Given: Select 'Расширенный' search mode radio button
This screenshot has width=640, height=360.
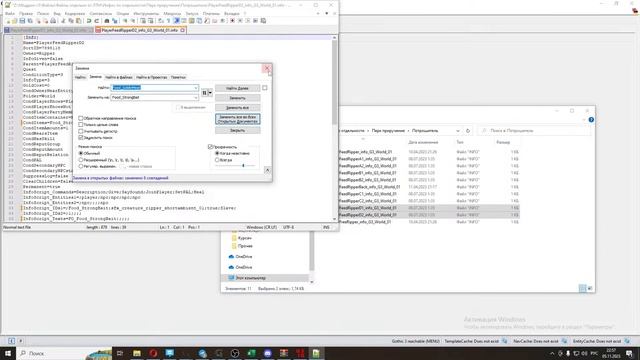Looking at the screenshot, I should [x=81, y=160].
